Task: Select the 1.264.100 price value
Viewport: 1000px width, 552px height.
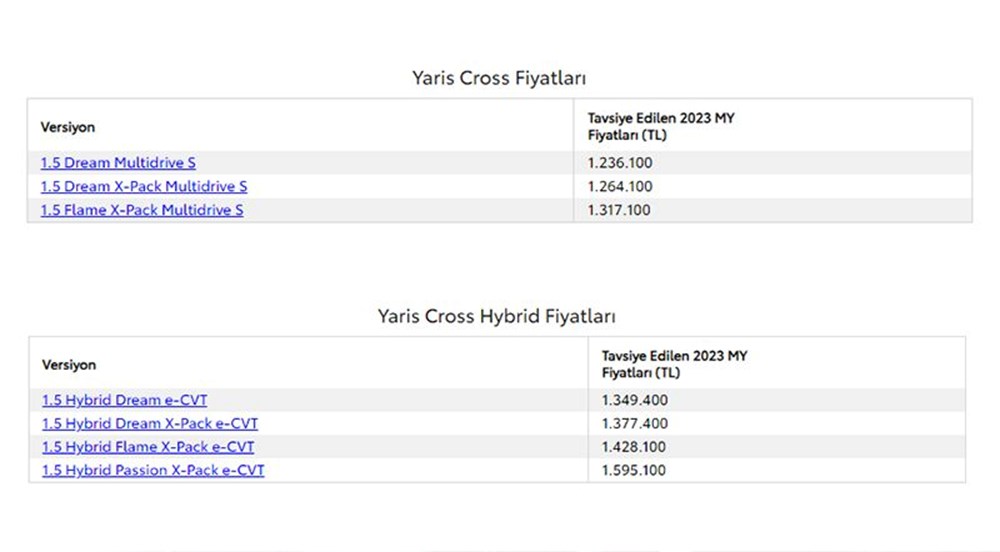Action: 620,187
